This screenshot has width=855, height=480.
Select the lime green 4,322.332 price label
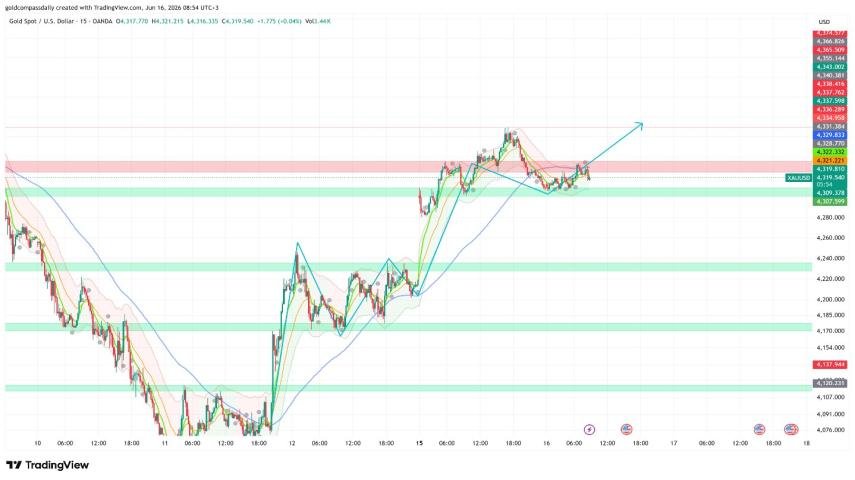[830, 152]
